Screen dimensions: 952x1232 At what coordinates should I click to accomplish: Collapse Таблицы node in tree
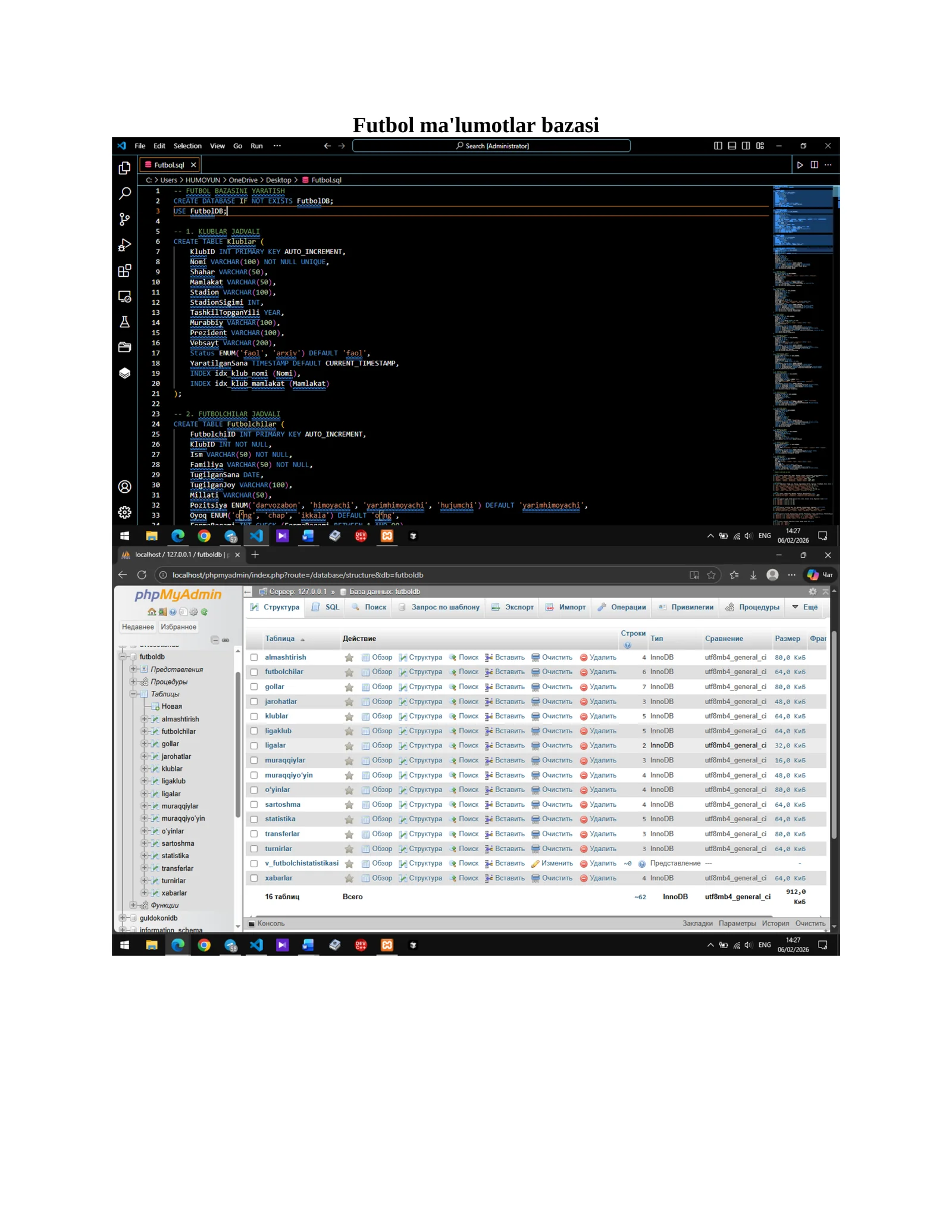pyautogui.click(x=133, y=694)
